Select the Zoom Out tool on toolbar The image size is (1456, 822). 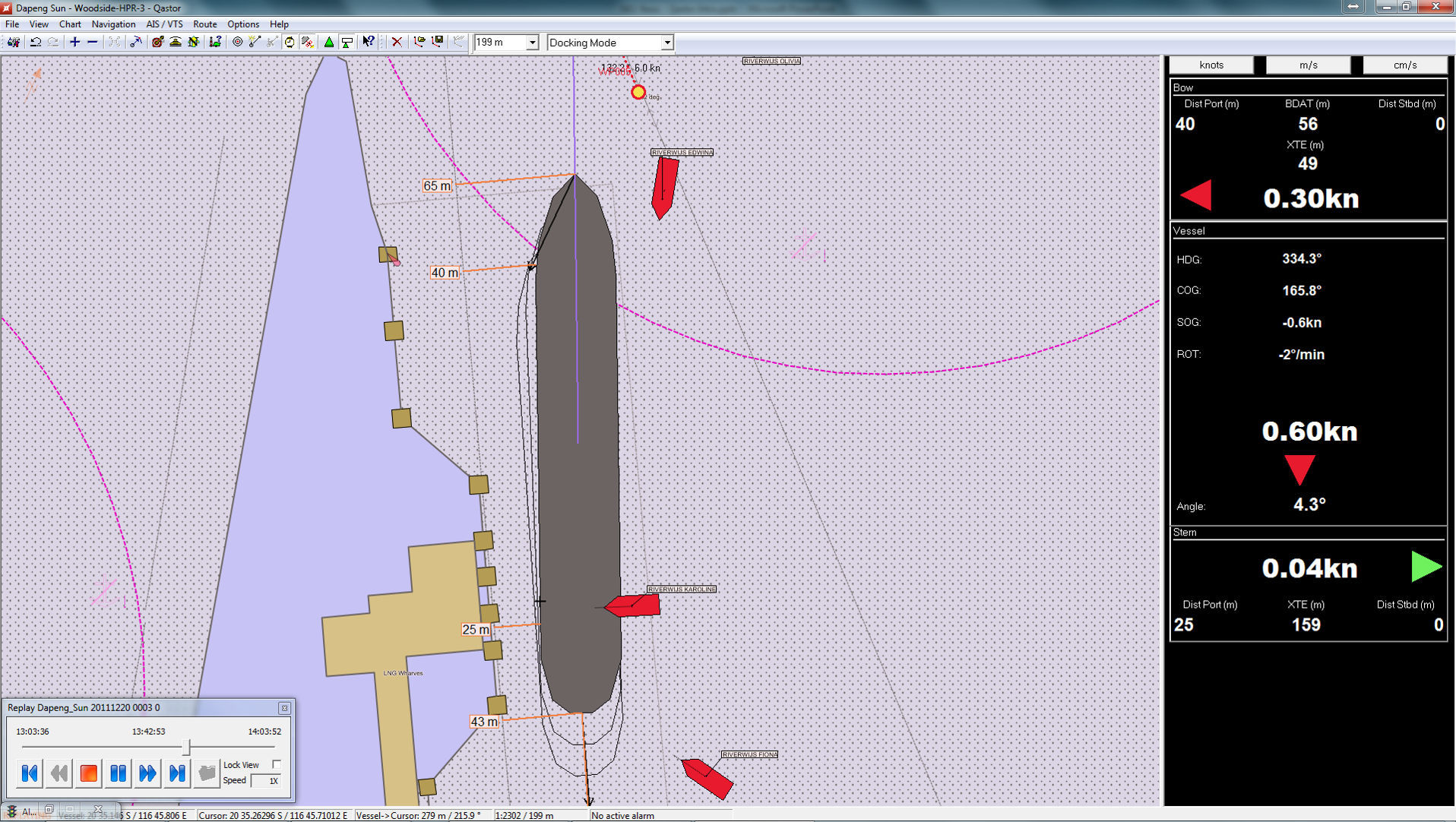pyautogui.click(x=92, y=42)
